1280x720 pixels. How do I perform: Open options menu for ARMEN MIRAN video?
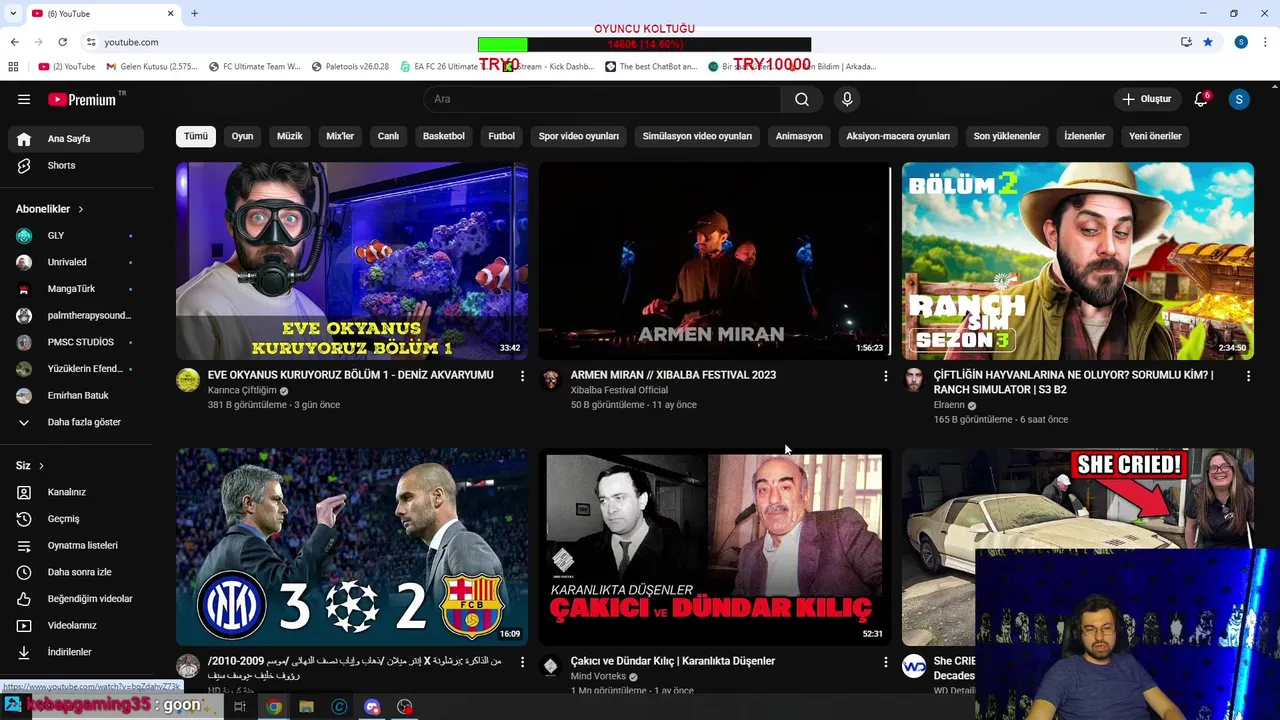885,376
